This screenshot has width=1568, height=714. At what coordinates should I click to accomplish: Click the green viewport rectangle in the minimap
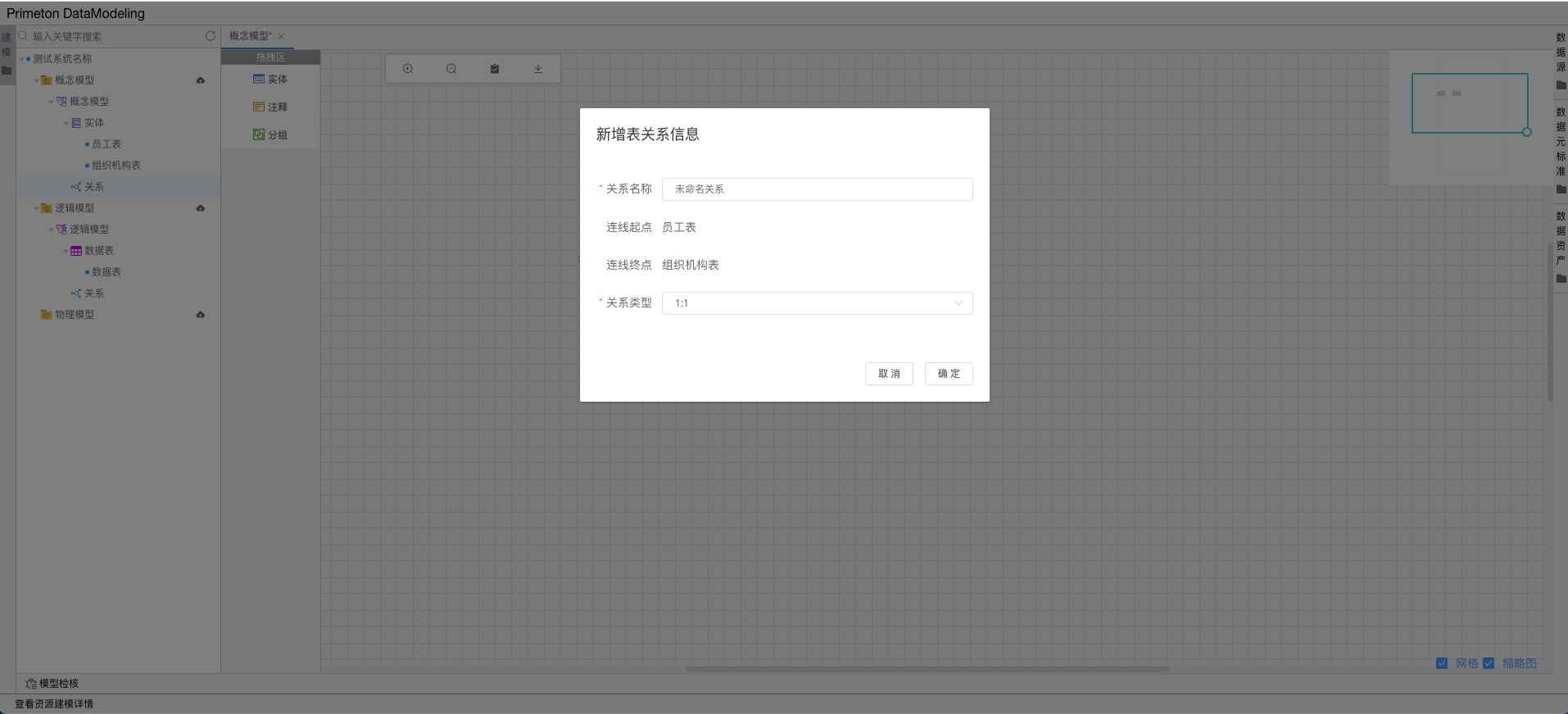point(1470,103)
